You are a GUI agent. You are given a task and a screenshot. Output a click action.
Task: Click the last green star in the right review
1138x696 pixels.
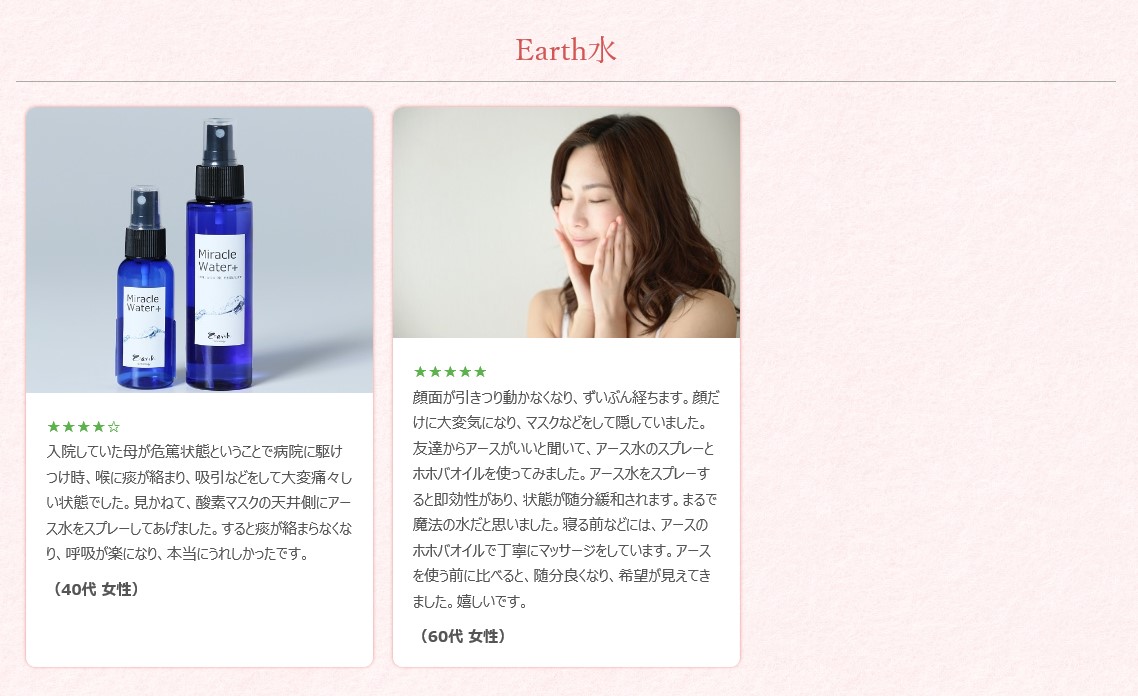pos(480,372)
